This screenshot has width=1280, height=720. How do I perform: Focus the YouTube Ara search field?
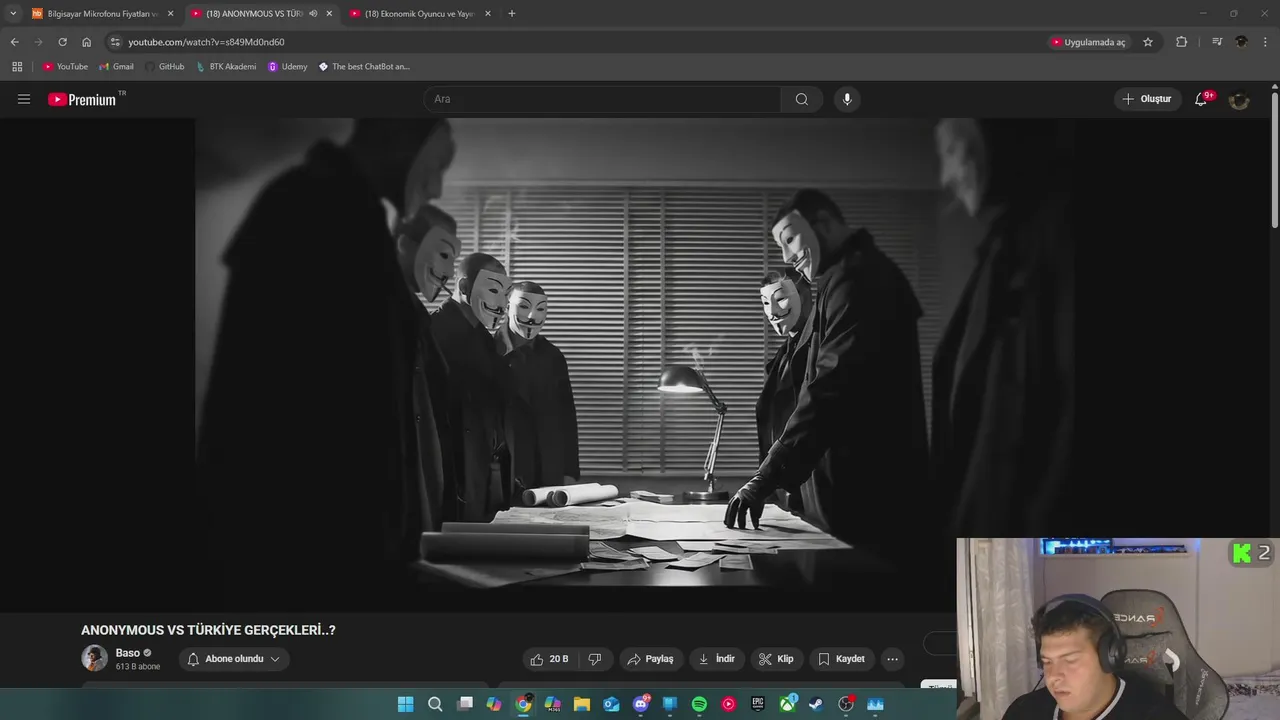(602, 99)
